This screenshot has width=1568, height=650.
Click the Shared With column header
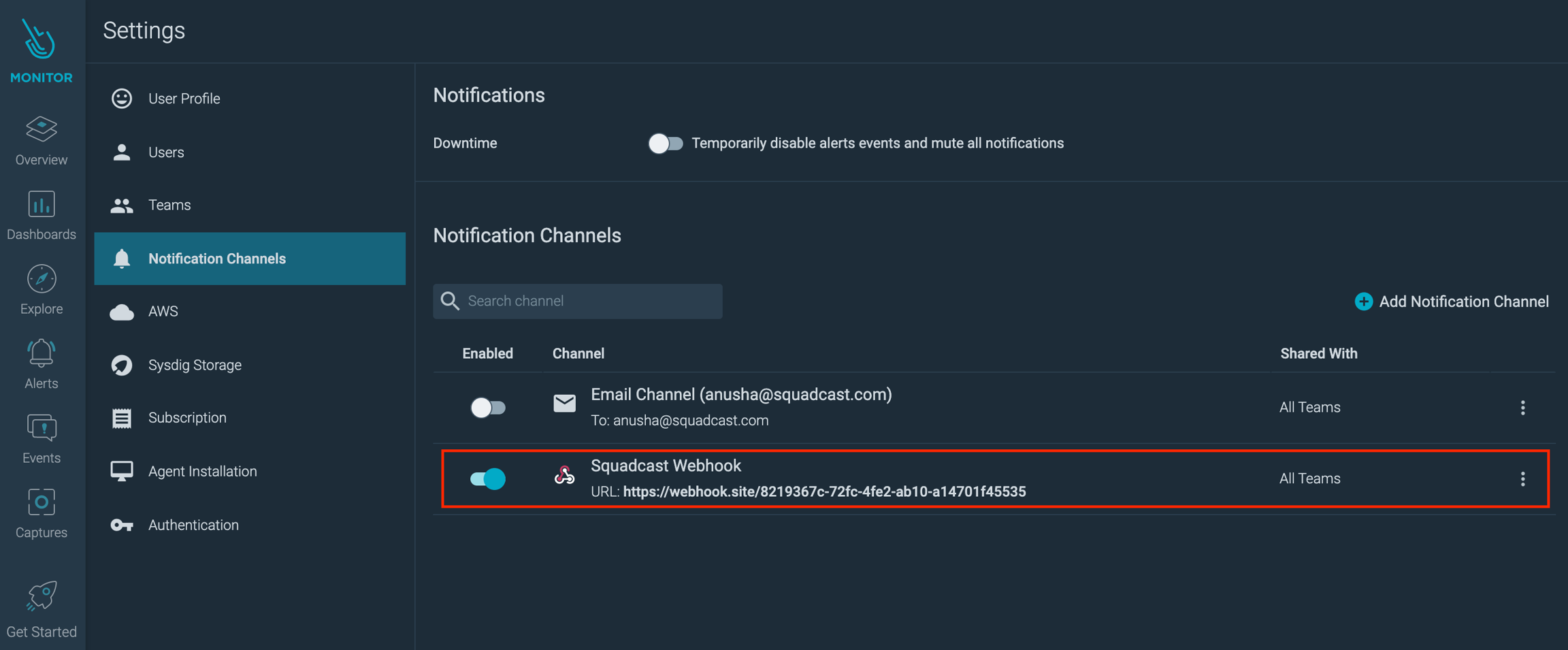[x=1318, y=353]
